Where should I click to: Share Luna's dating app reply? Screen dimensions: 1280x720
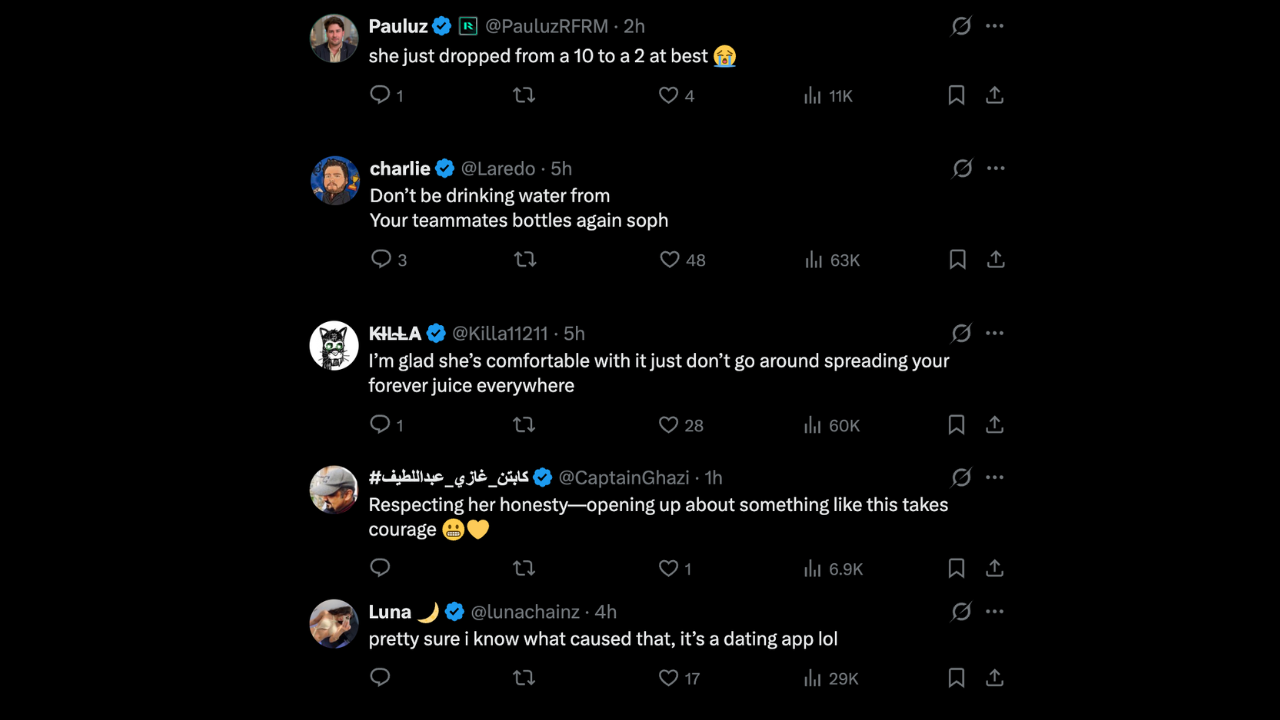995,677
